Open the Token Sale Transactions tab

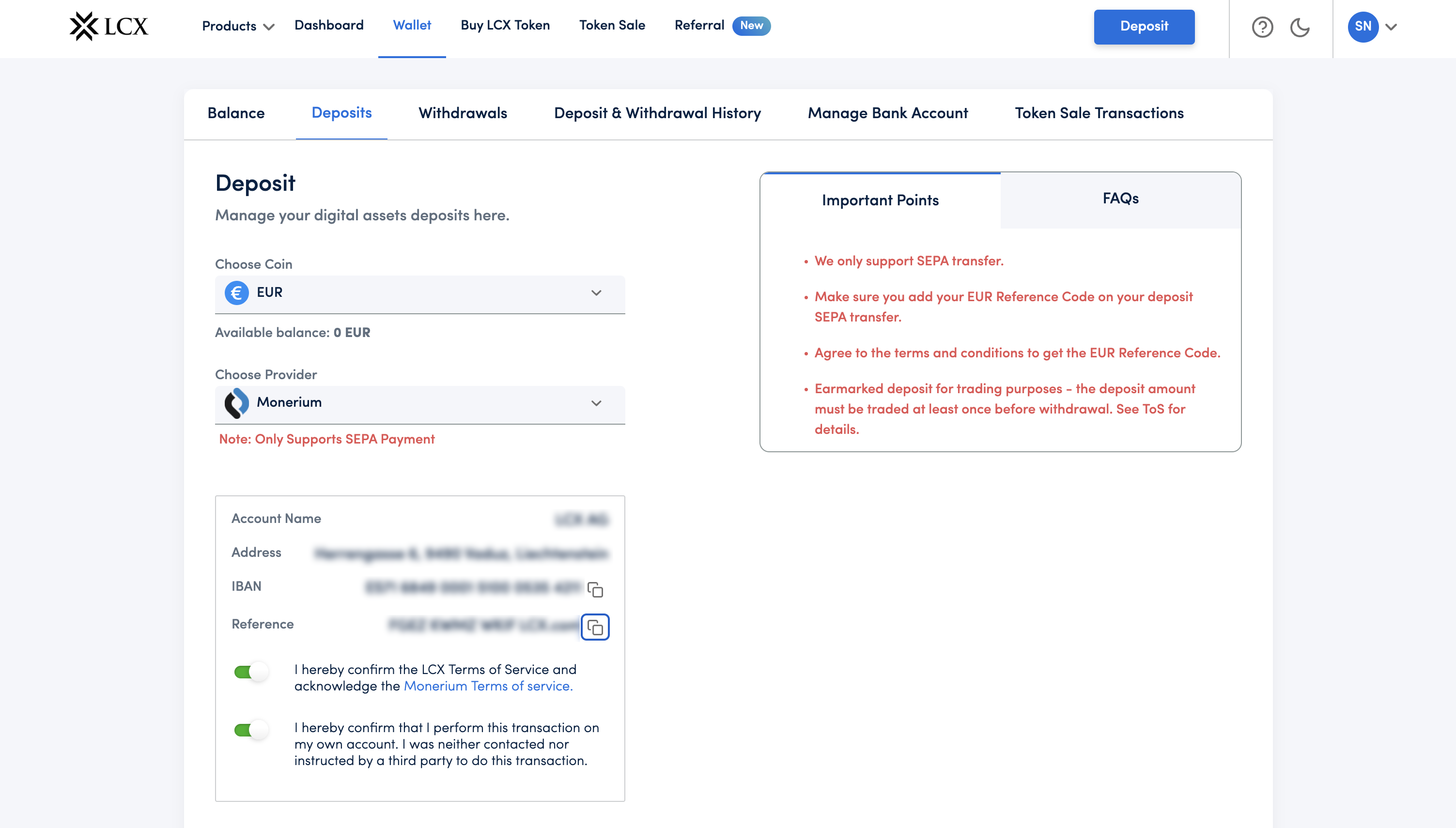click(x=1099, y=113)
